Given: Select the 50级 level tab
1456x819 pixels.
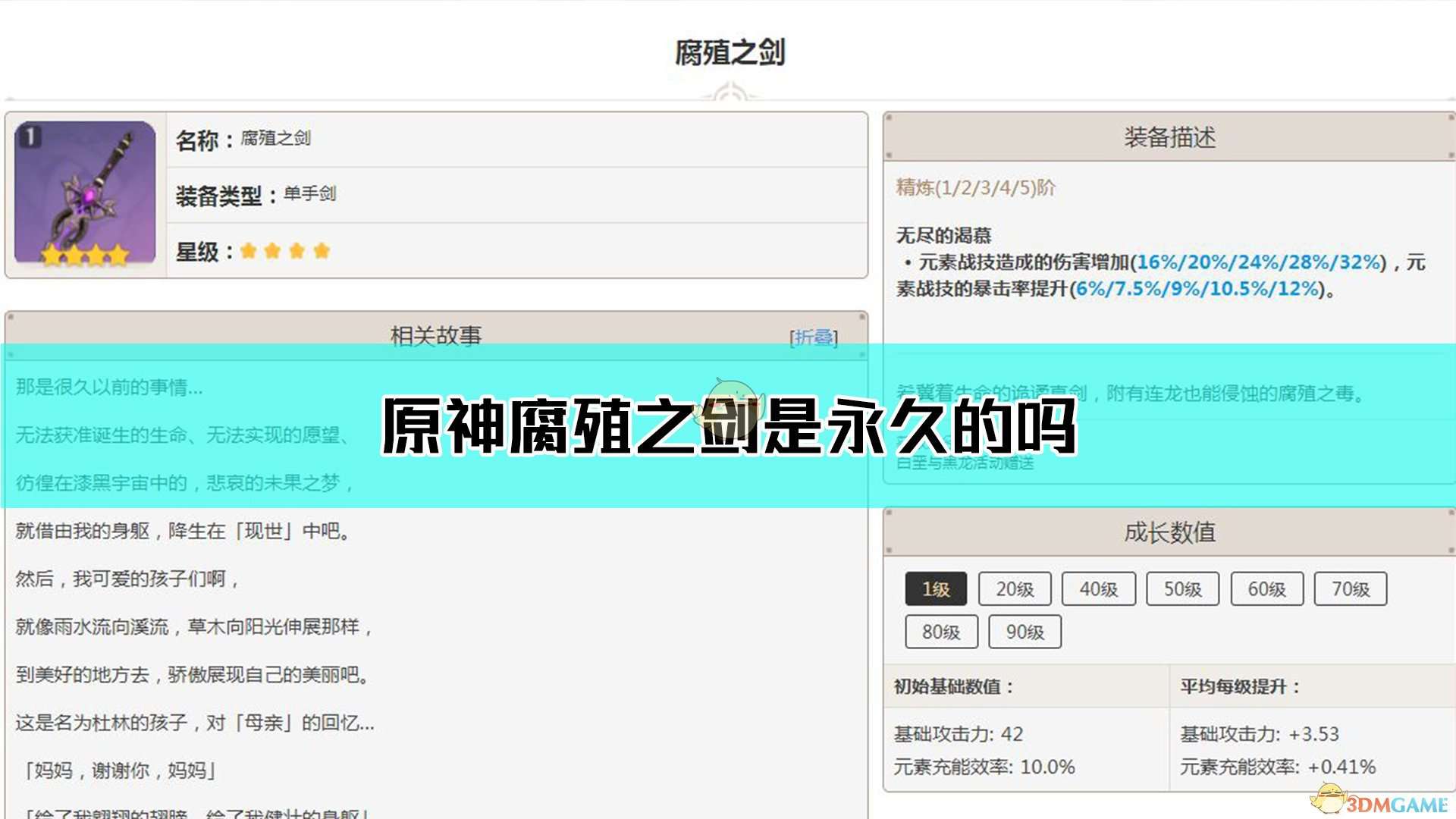Looking at the screenshot, I should click(x=1182, y=589).
